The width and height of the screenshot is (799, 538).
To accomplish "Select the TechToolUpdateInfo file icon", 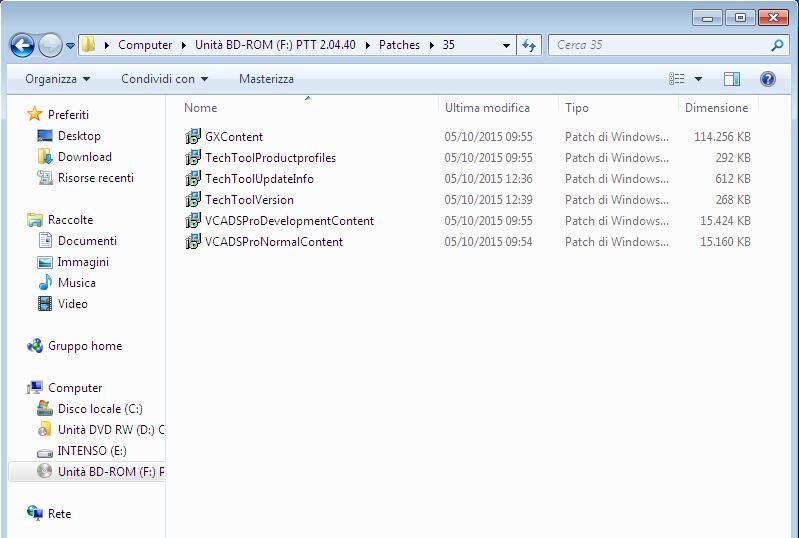I will (194, 179).
